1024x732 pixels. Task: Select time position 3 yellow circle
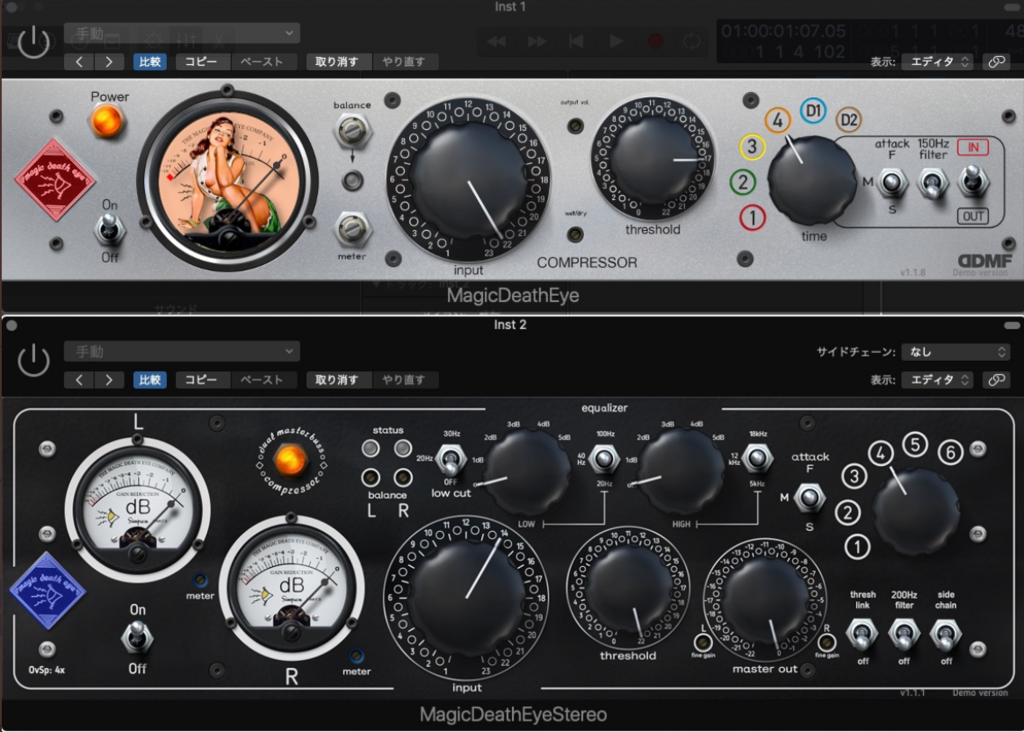752,147
